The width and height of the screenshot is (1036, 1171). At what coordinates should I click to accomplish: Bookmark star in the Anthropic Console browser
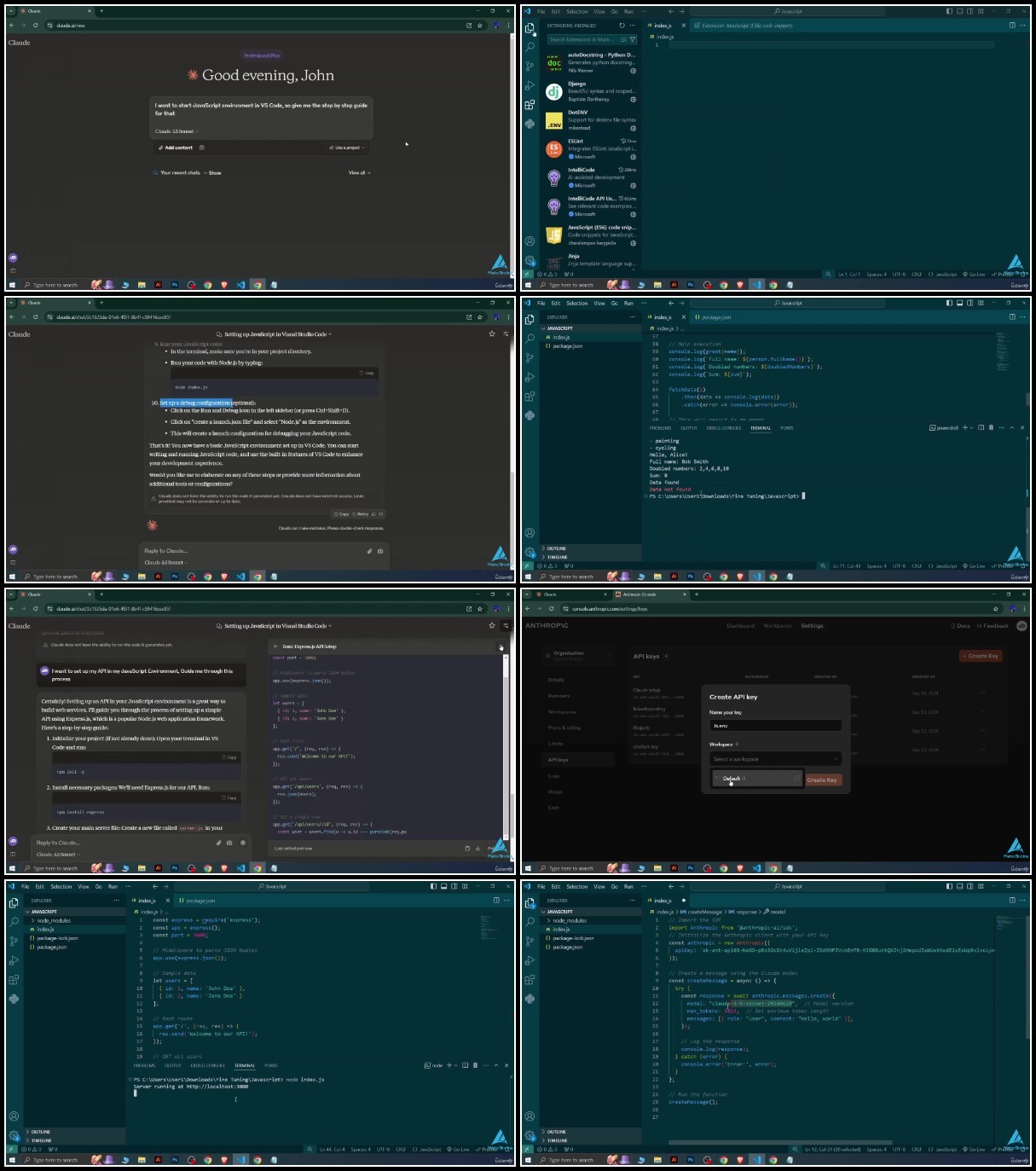995,609
